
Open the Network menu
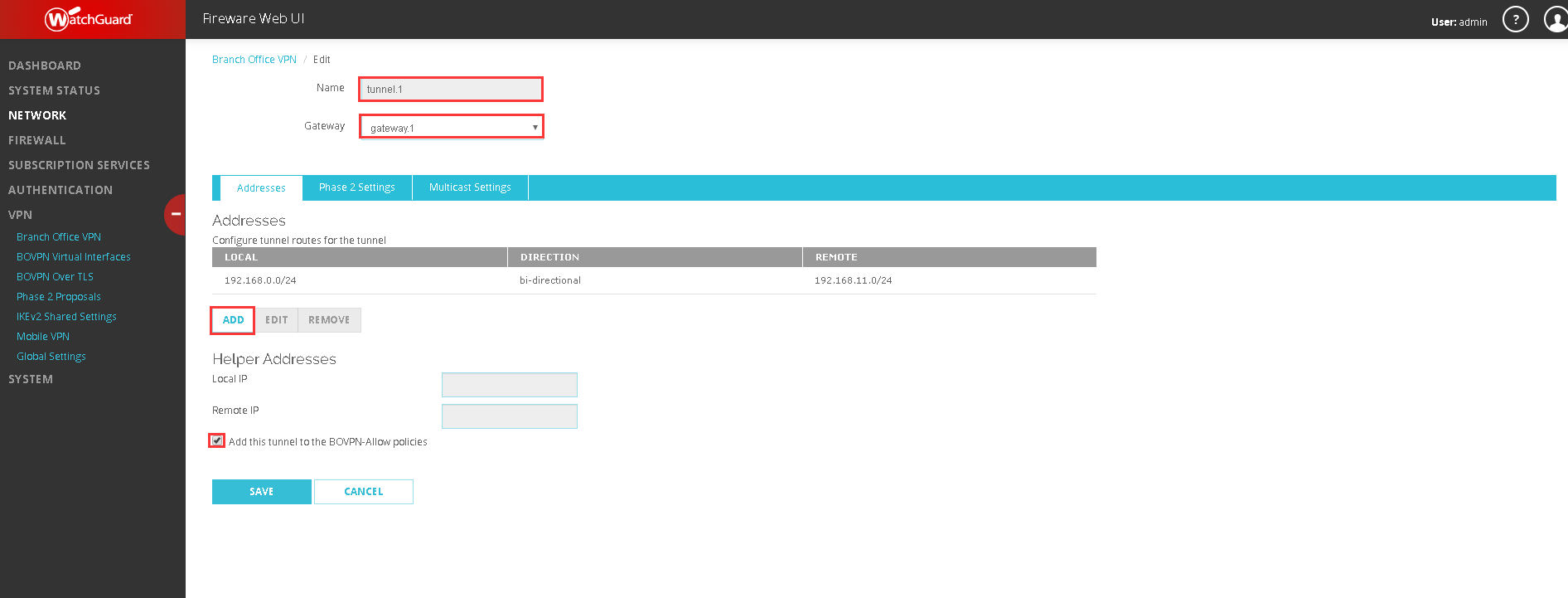37,115
